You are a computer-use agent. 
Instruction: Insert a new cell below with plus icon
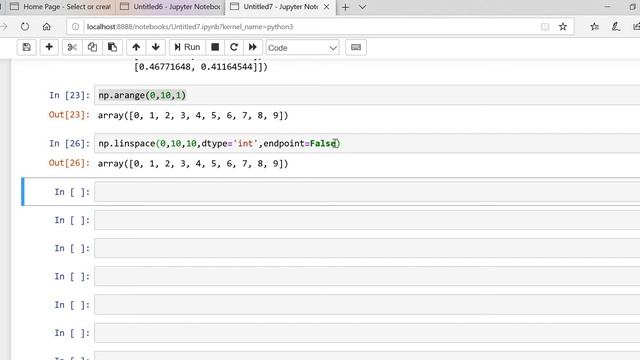coord(49,47)
